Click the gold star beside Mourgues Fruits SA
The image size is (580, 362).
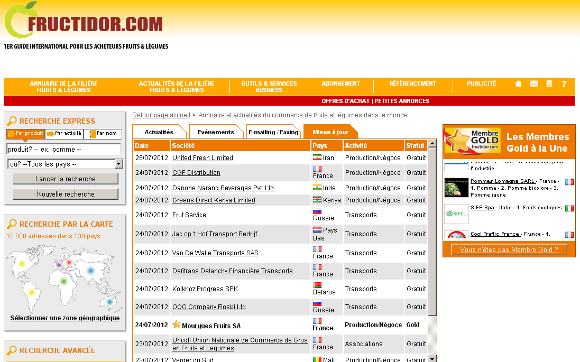point(176,324)
